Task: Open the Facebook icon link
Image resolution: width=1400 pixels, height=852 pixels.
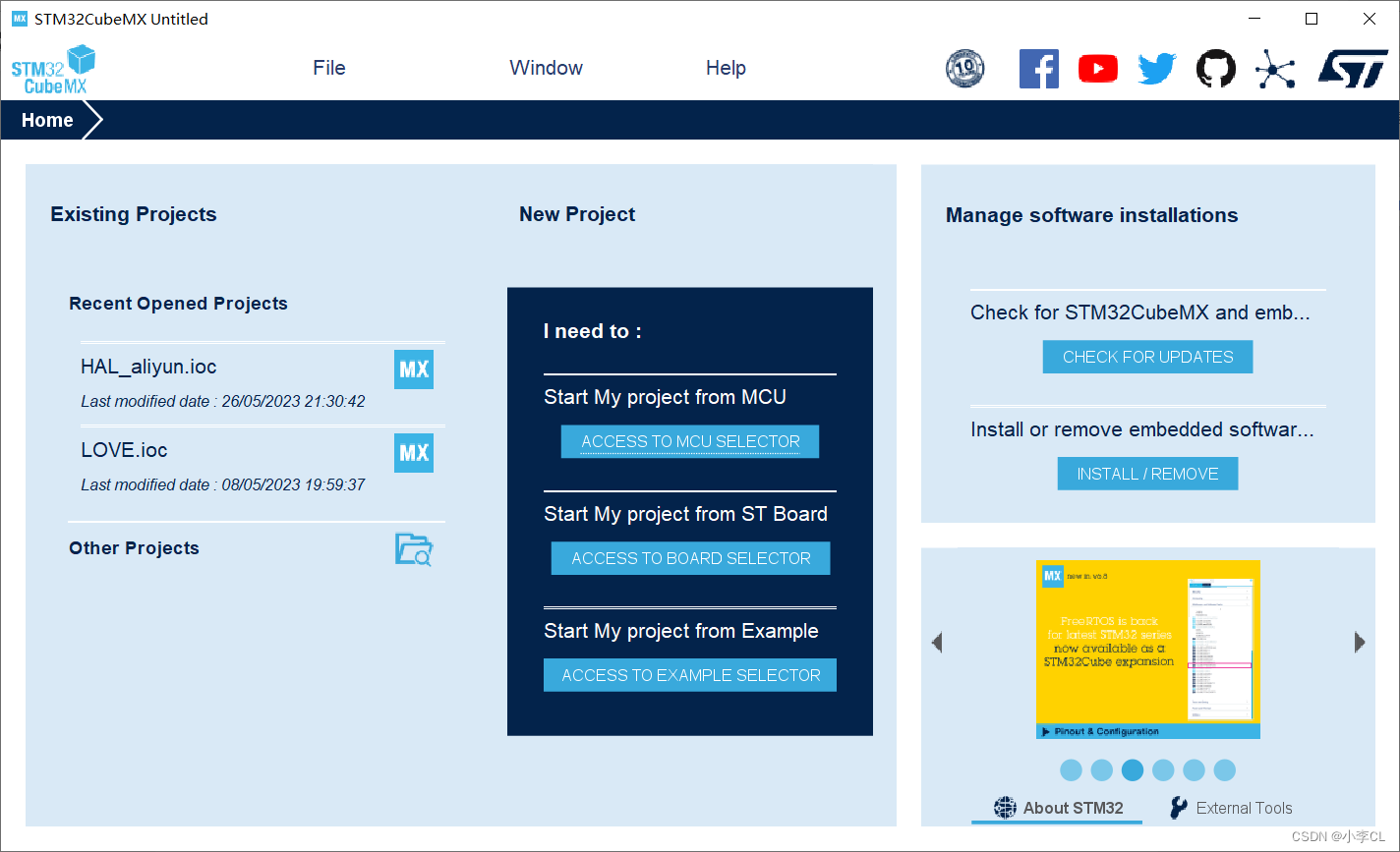Action: point(1038,69)
